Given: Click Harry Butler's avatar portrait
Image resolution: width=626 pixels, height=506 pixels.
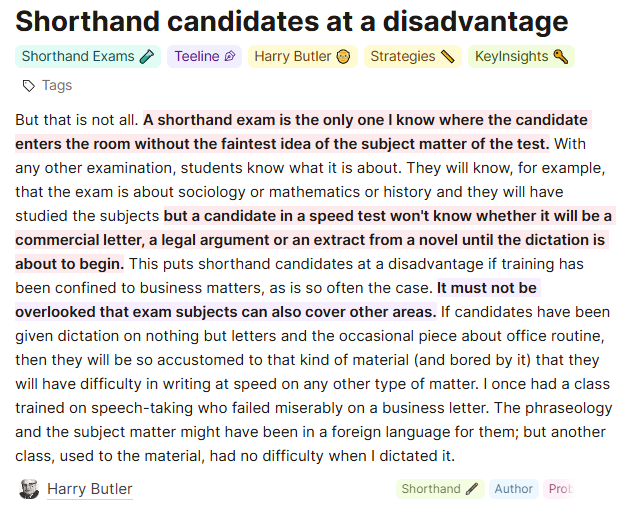Looking at the screenshot, I should tap(29, 489).
